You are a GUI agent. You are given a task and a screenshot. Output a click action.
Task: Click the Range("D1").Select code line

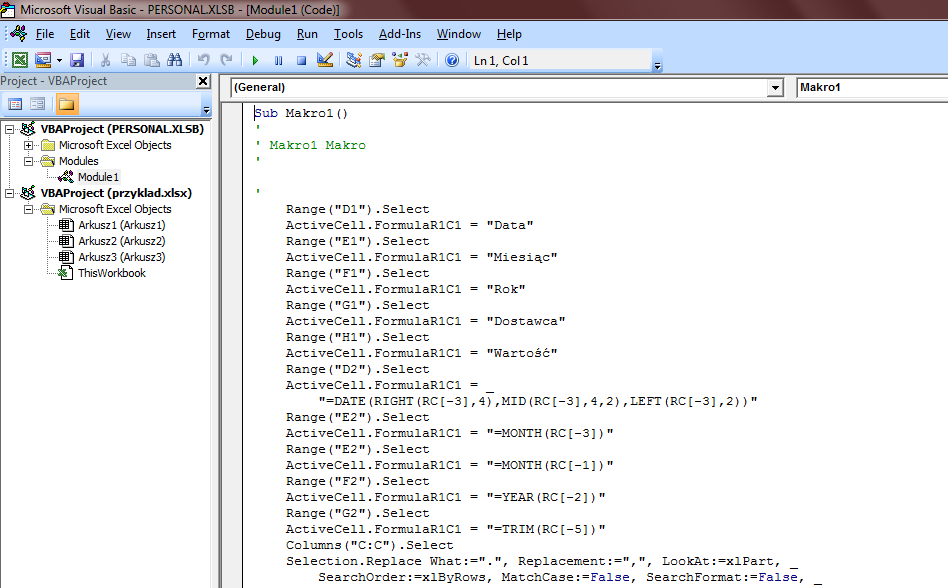357,209
